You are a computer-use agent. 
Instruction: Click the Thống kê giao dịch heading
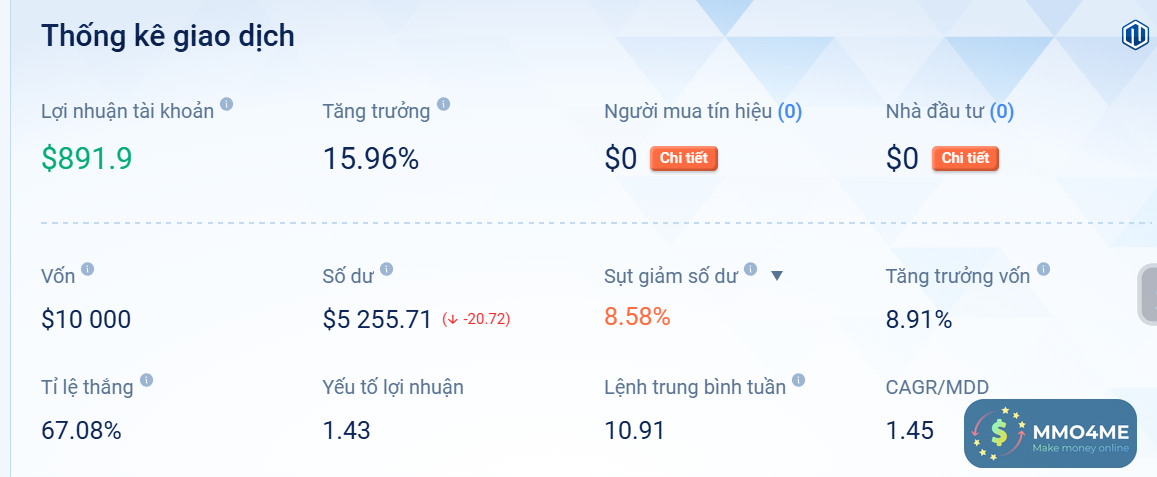point(168,36)
